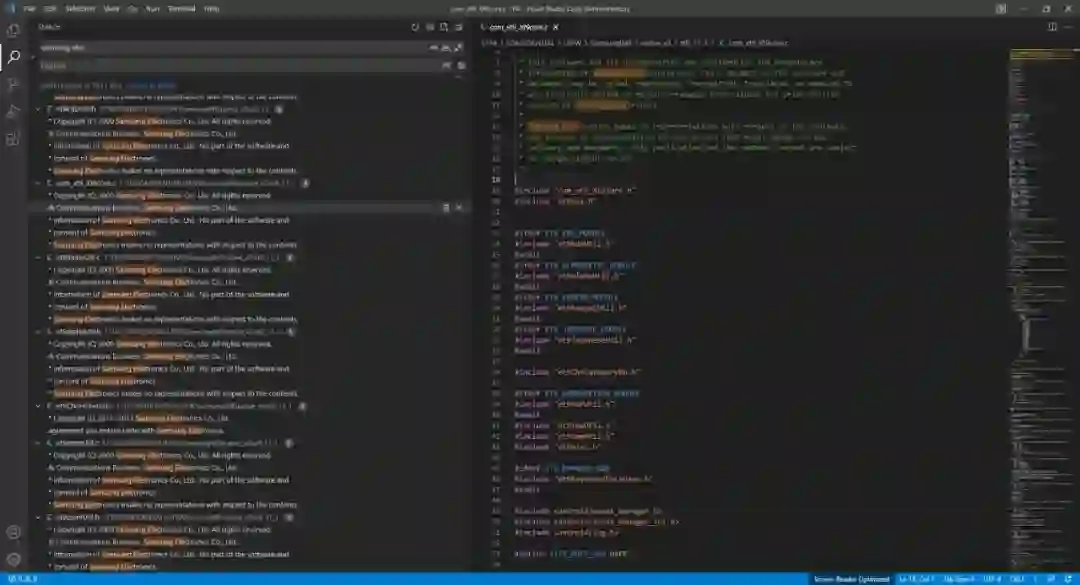Collapse the first file result group

click(x=39, y=109)
